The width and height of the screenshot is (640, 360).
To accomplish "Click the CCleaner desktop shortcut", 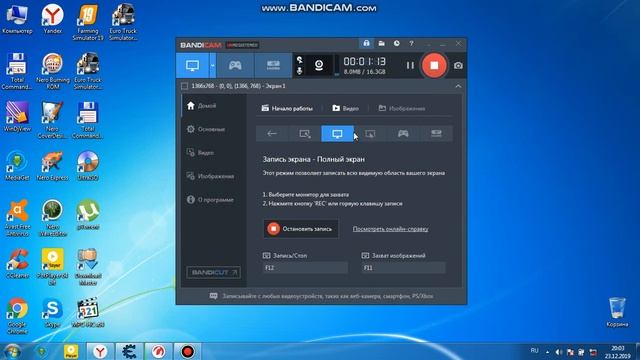I will [17, 264].
